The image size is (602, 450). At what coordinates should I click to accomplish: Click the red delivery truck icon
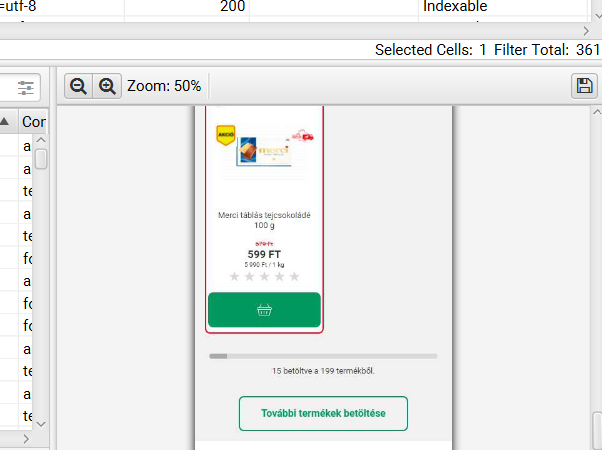tap(303, 136)
